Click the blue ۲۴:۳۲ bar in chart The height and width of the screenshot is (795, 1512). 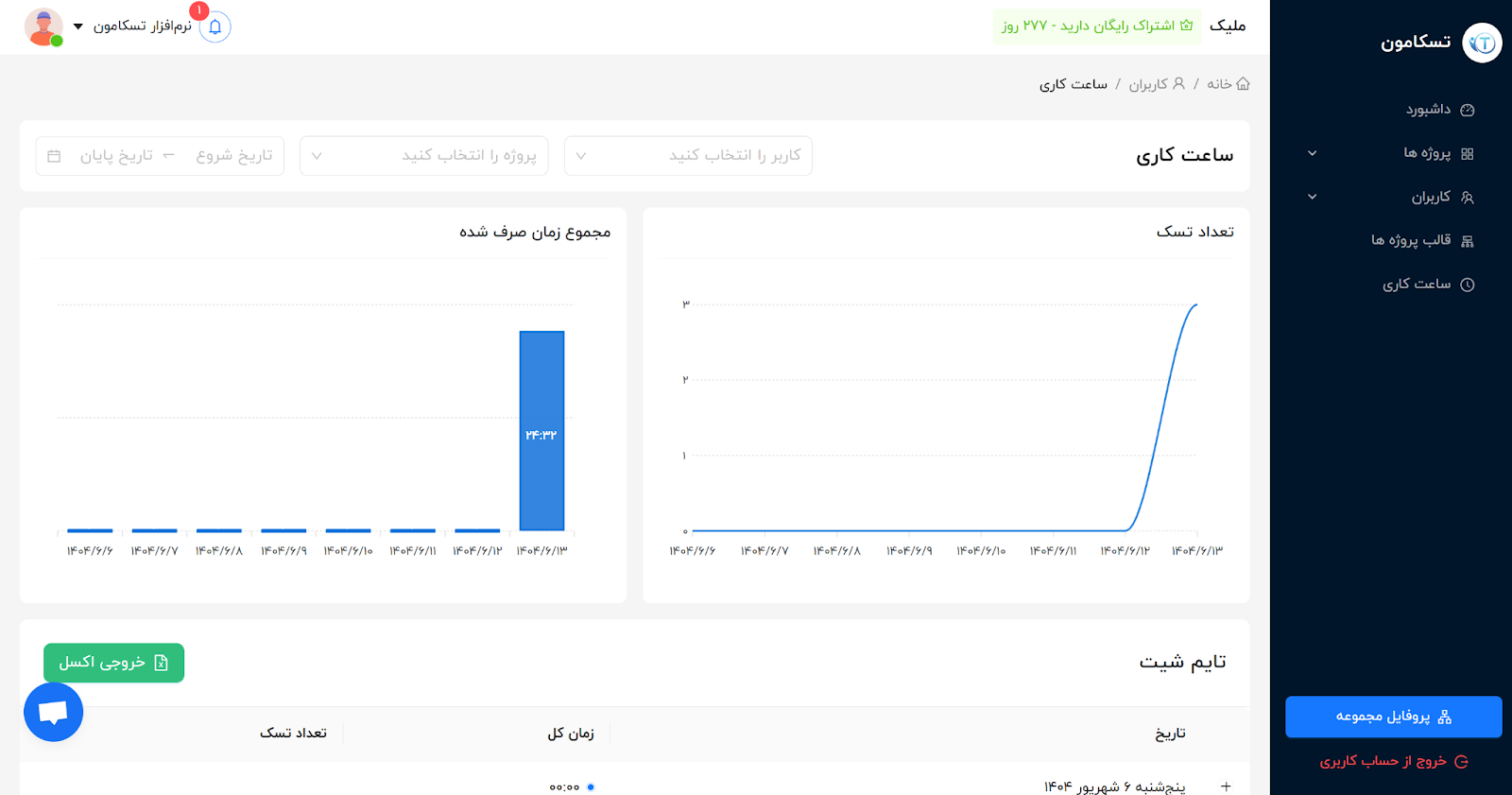(541, 430)
